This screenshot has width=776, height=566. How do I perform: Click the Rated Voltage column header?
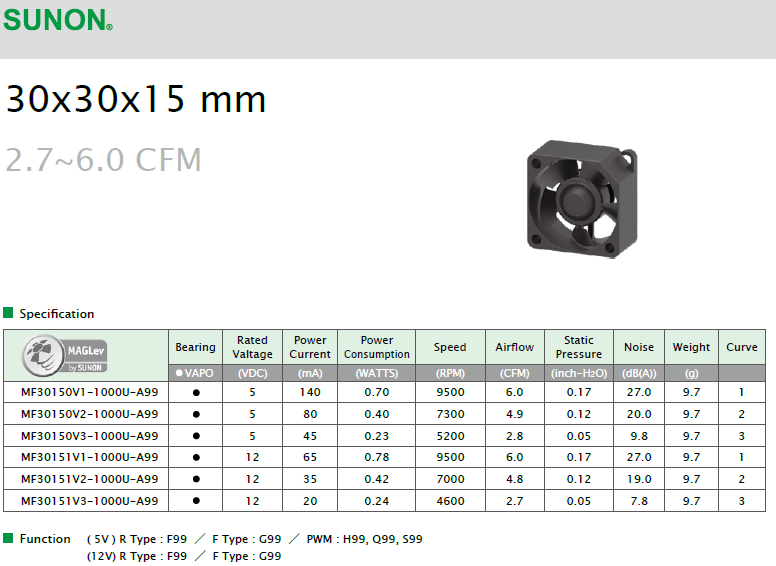(252, 347)
